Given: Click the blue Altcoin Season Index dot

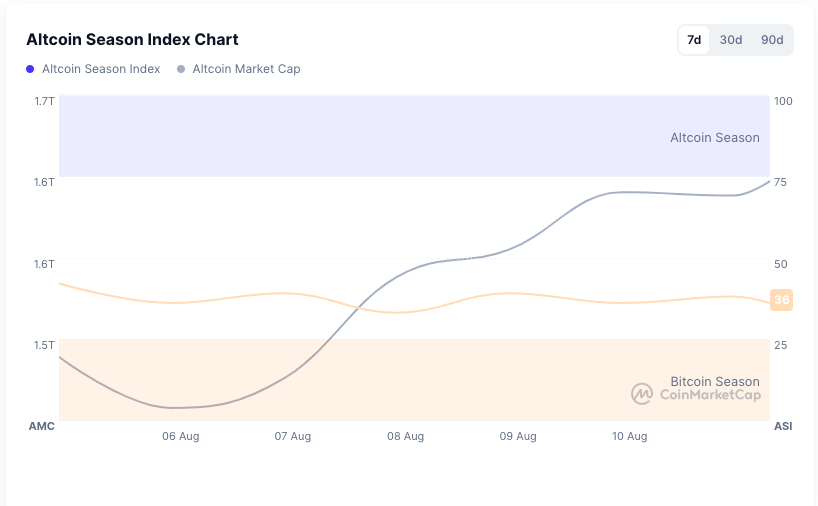Looking at the screenshot, I should pos(30,69).
